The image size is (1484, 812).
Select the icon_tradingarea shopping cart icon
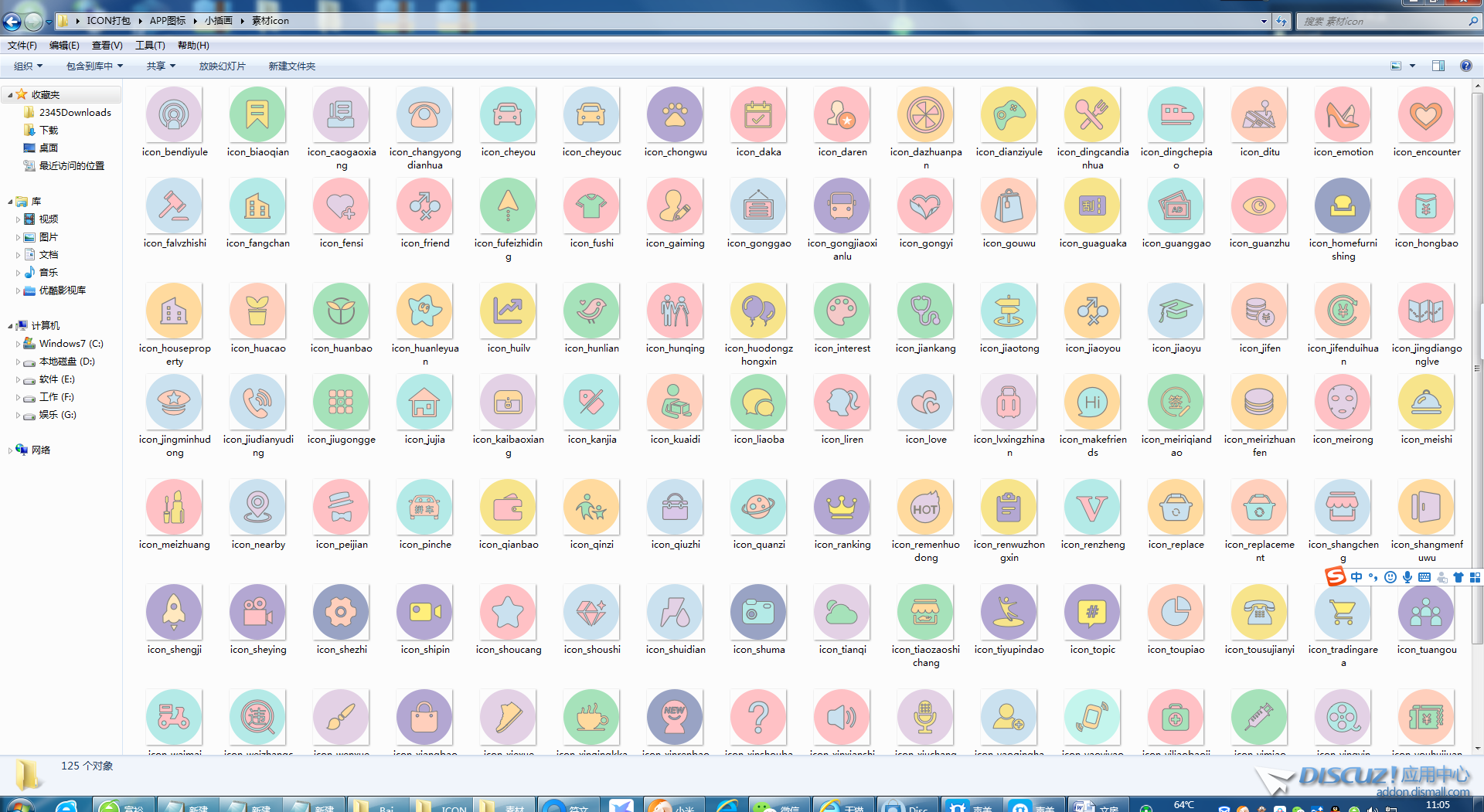tap(1343, 613)
